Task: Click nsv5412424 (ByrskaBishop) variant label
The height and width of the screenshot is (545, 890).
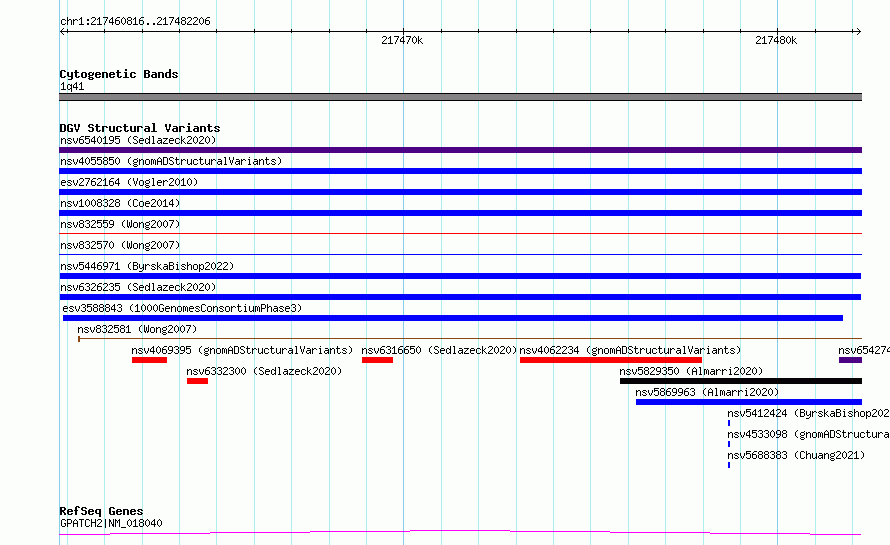Action: coord(808,413)
